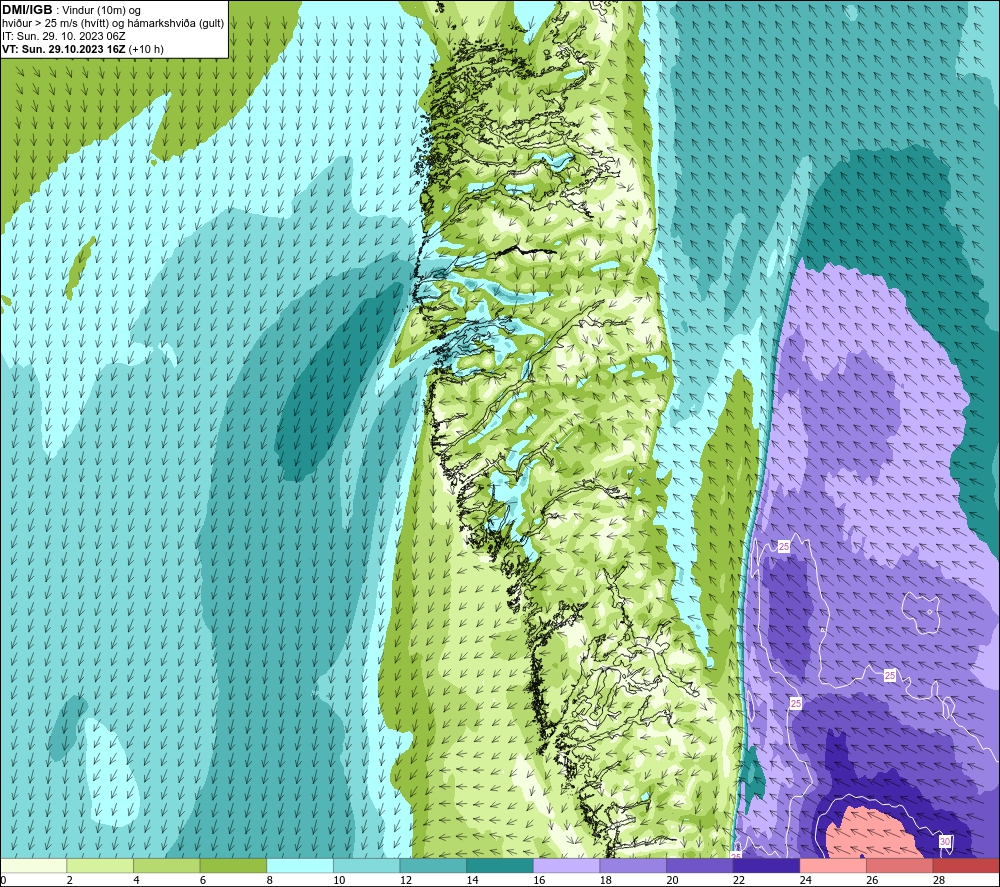Image resolution: width=1000 pixels, height=887 pixels.
Task: Click the legend scale value "24"
Action: click(805, 880)
